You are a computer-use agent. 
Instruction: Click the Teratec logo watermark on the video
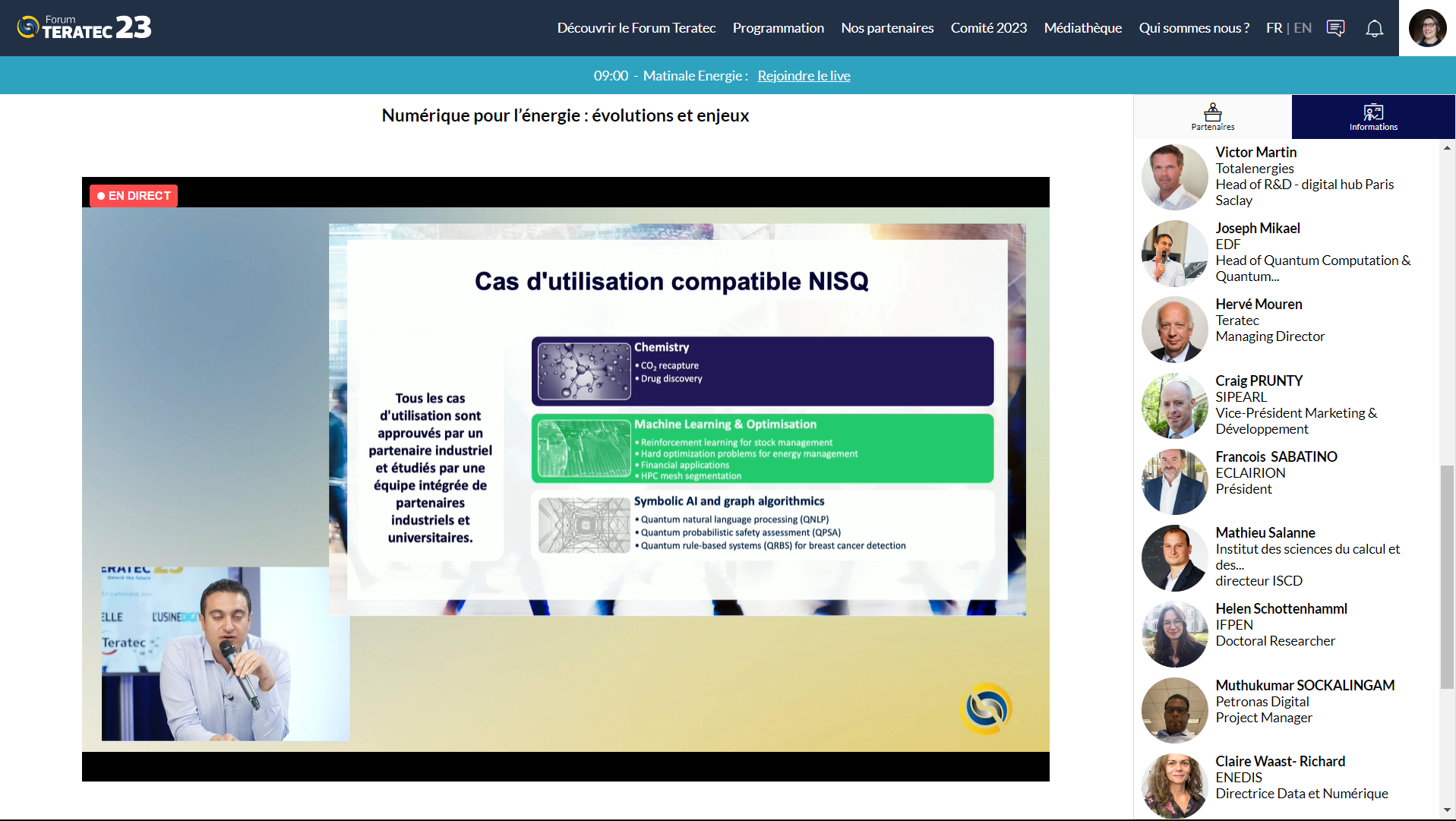pyautogui.click(x=987, y=708)
